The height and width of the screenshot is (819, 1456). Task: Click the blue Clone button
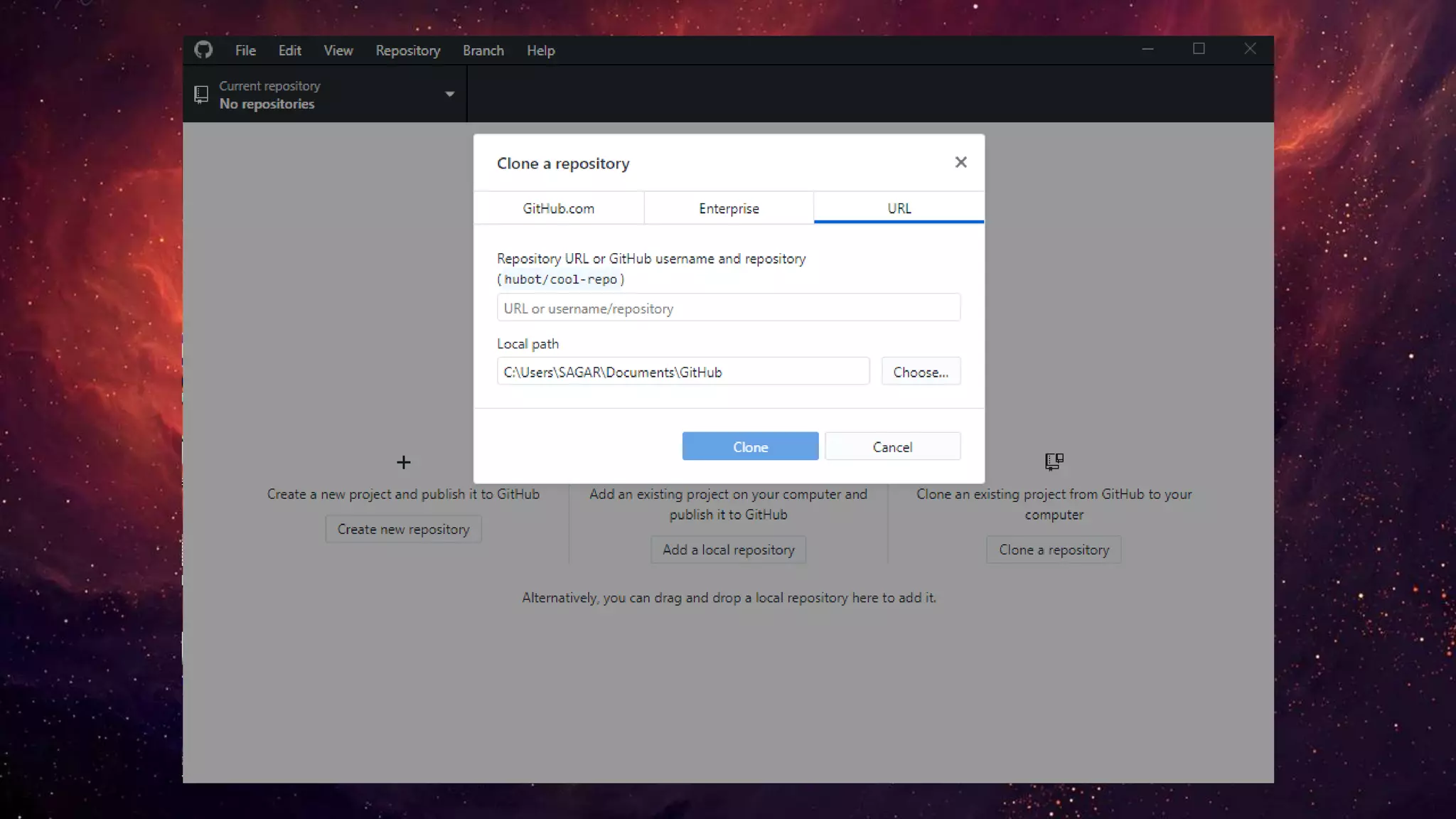pyautogui.click(x=750, y=446)
